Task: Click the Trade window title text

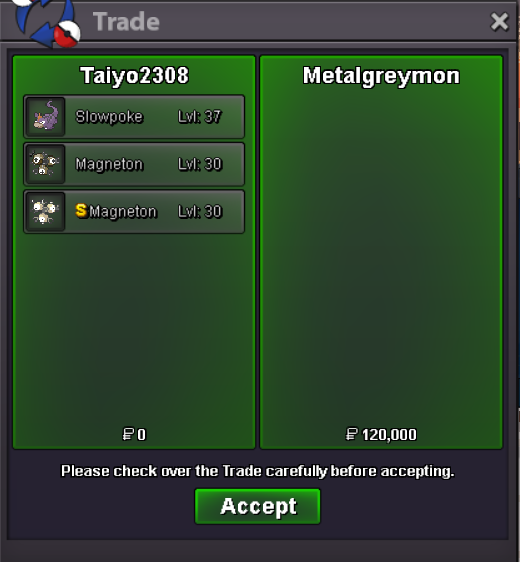Action: [126, 22]
